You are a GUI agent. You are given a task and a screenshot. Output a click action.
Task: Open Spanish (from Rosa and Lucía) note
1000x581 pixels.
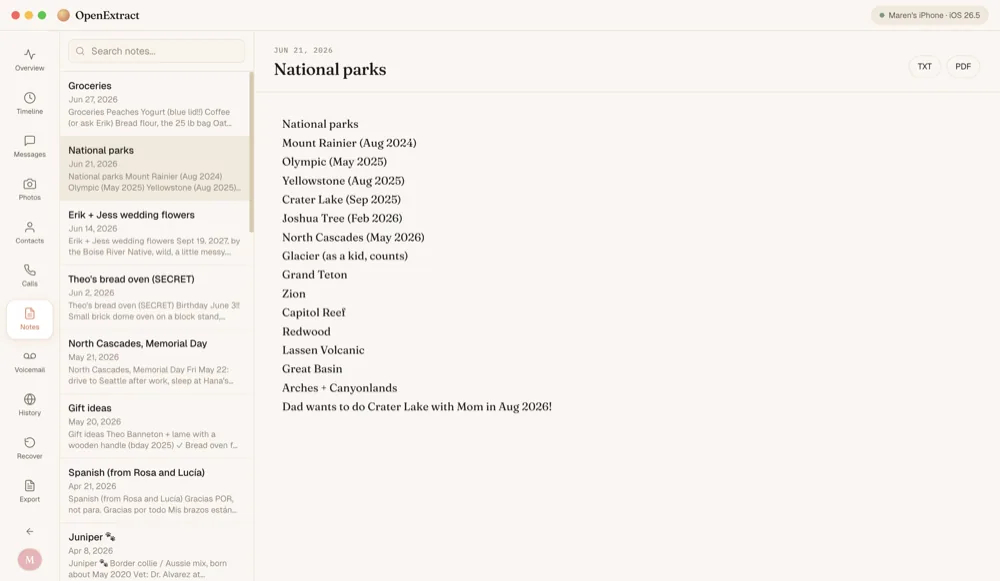[x=154, y=490]
